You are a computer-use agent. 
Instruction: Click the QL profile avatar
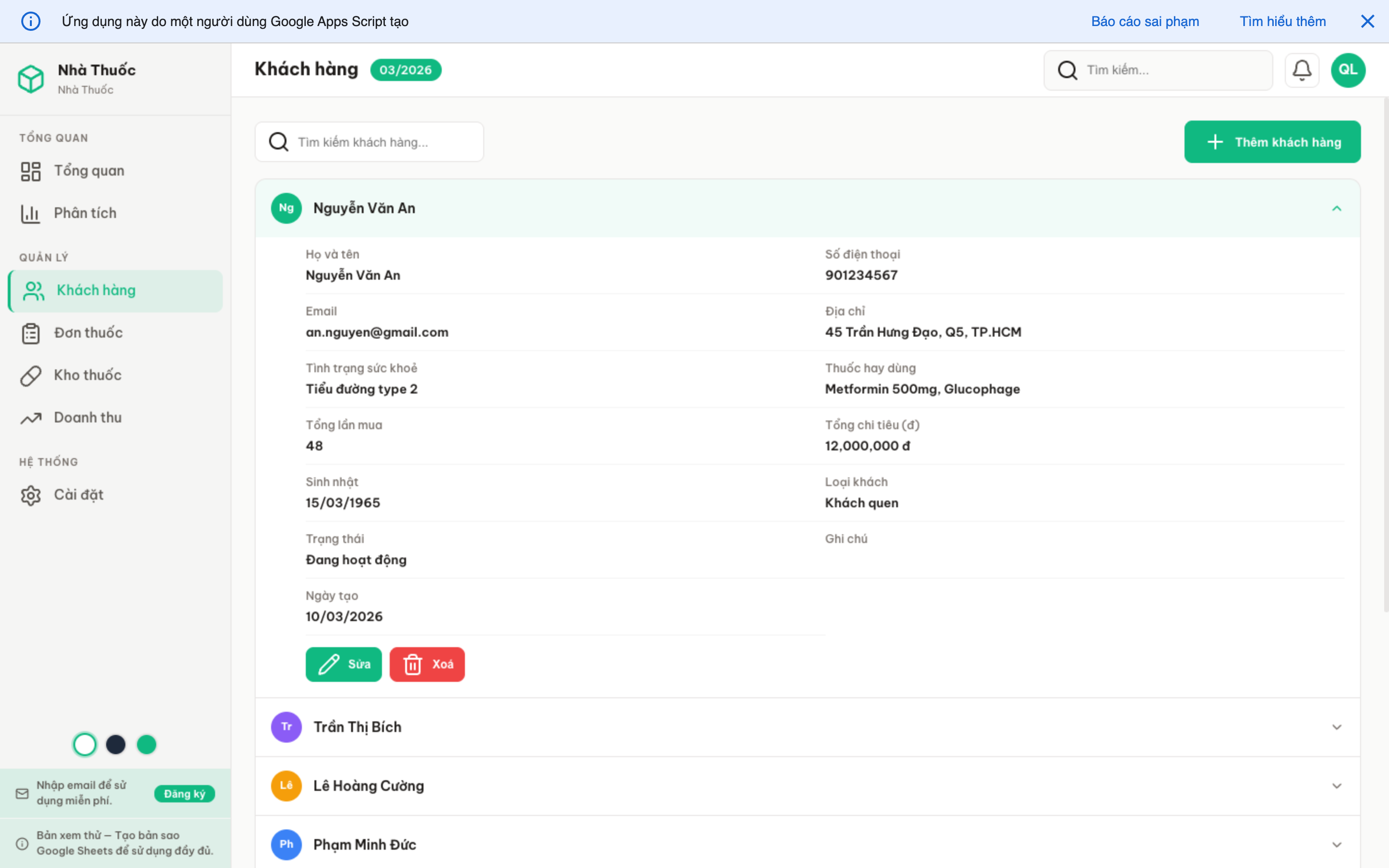click(1348, 69)
